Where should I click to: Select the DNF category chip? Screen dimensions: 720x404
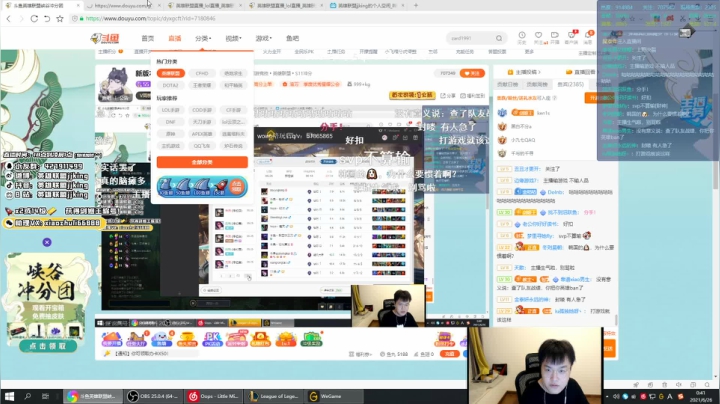pos(170,122)
